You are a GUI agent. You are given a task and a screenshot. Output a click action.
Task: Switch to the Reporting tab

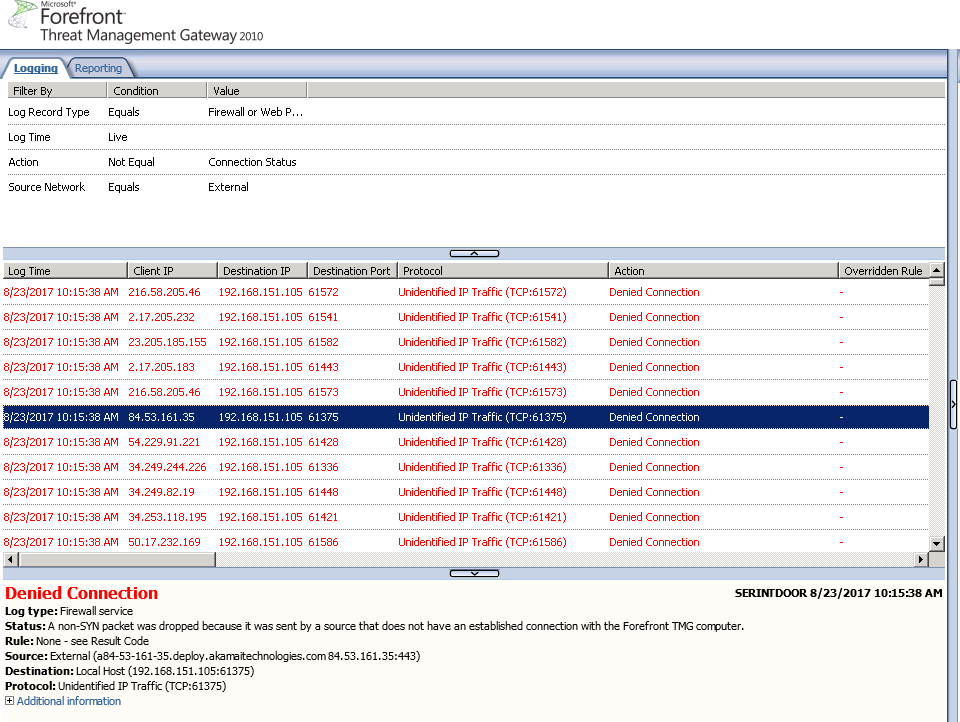(98, 68)
